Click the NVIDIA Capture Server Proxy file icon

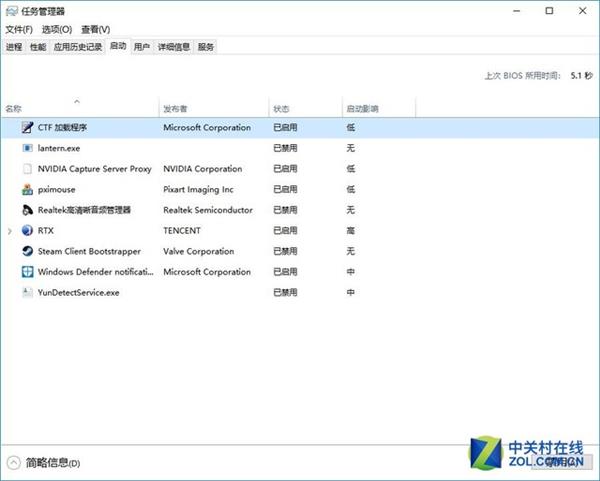point(27,168)
